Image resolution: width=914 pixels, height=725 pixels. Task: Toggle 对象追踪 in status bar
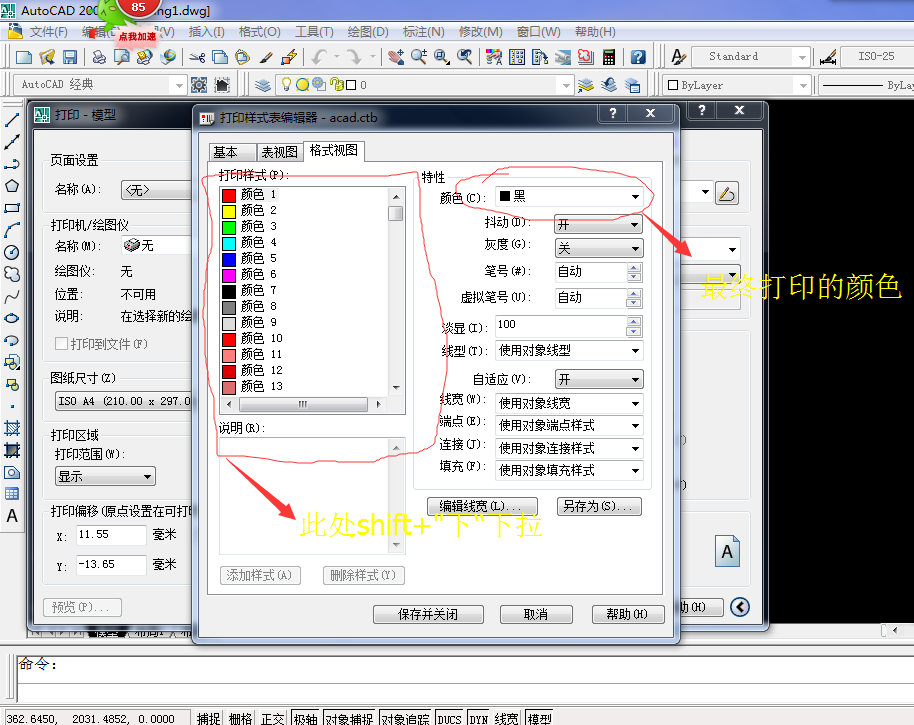[x=405, y=718]
